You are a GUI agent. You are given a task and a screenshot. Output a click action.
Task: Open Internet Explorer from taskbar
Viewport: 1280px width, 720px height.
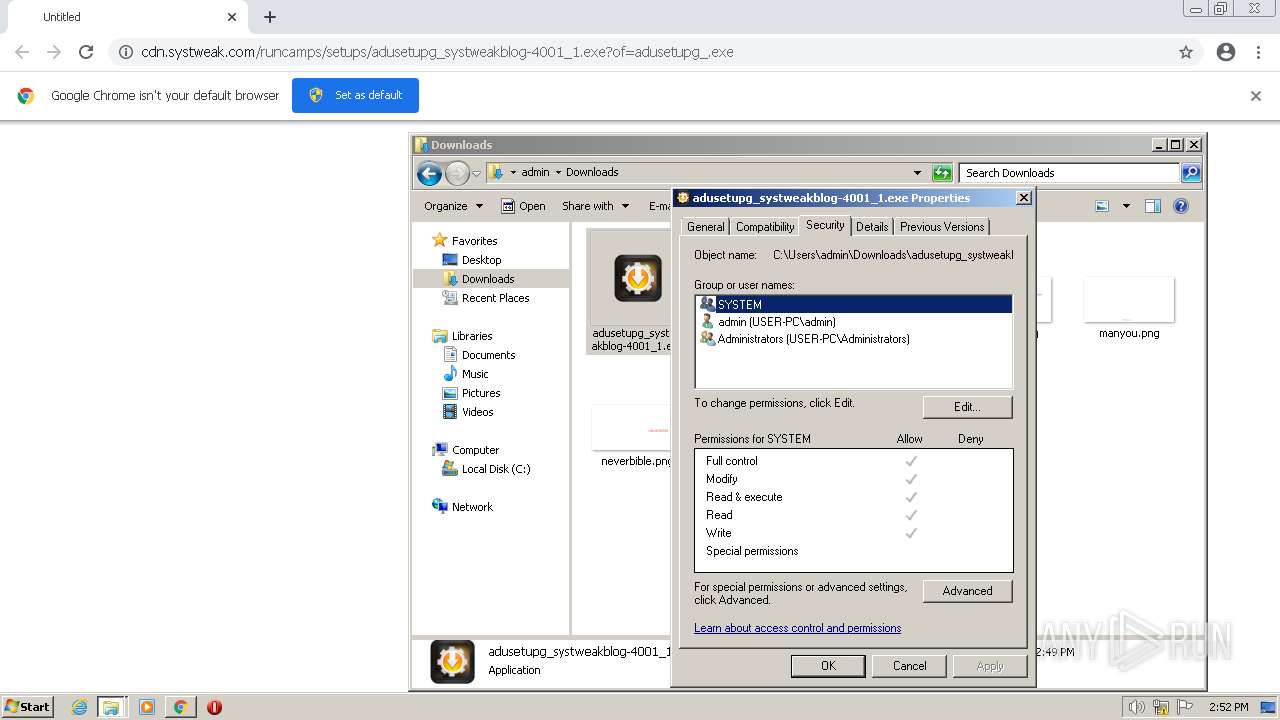coord(79,707)
